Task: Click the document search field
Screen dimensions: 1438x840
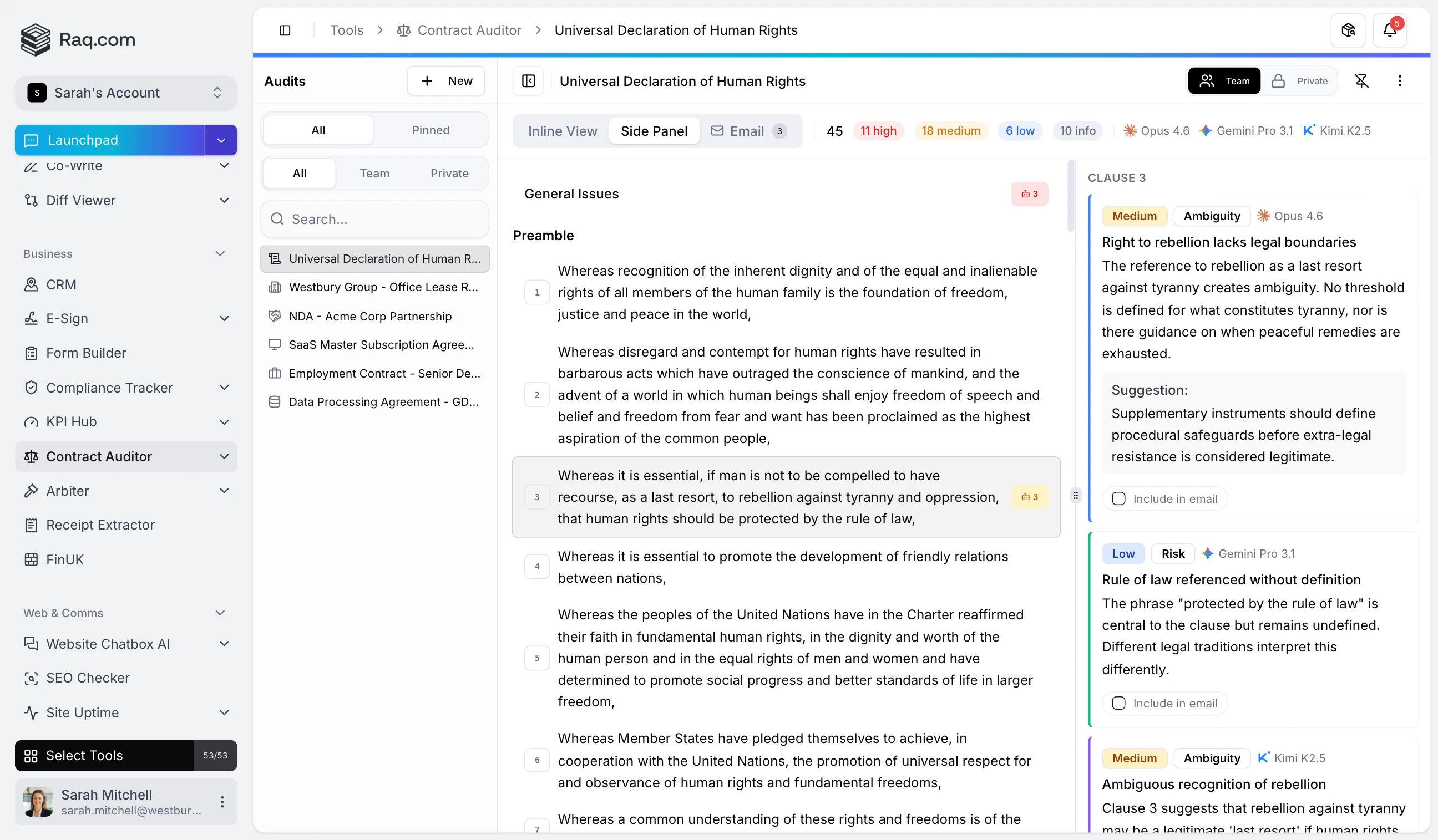Action: [374, 218]
